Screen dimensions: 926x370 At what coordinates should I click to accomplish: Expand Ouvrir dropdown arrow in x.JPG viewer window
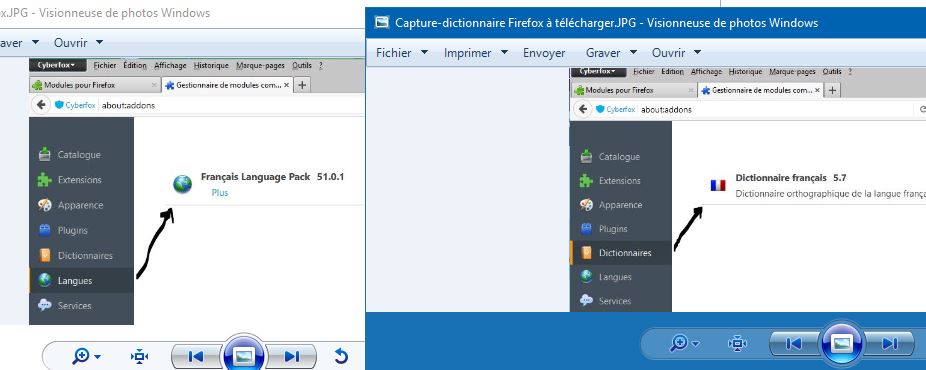[99, 42]
